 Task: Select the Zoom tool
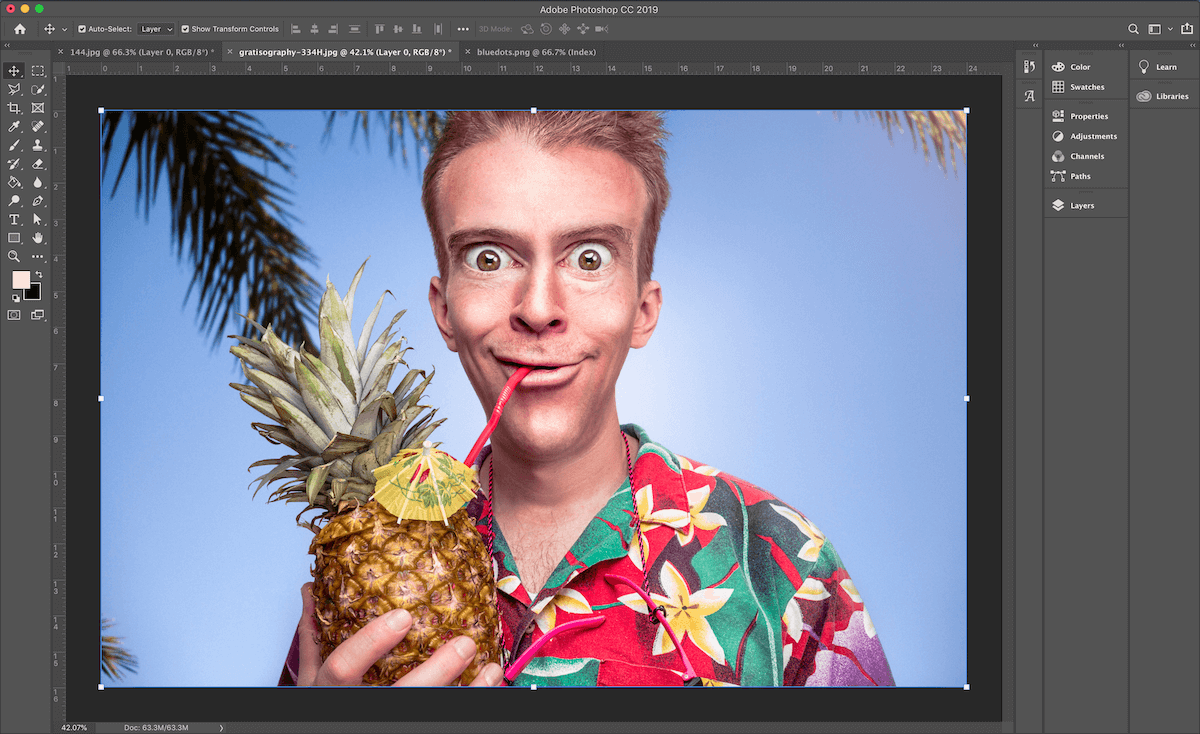[x=15, y=256]
